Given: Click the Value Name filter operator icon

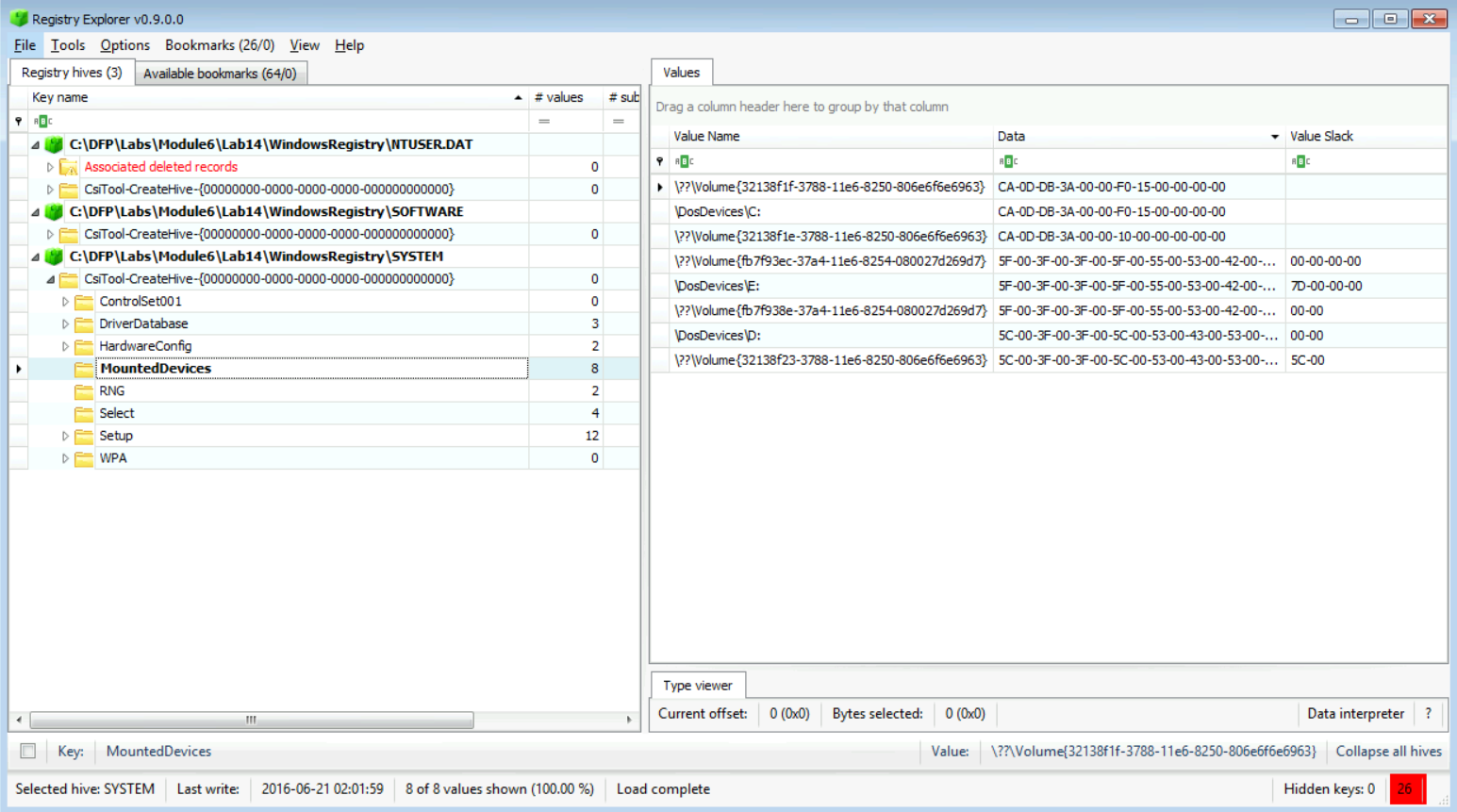Looking at the screenshot, I should pyautogui.click(x=684, y=161).
